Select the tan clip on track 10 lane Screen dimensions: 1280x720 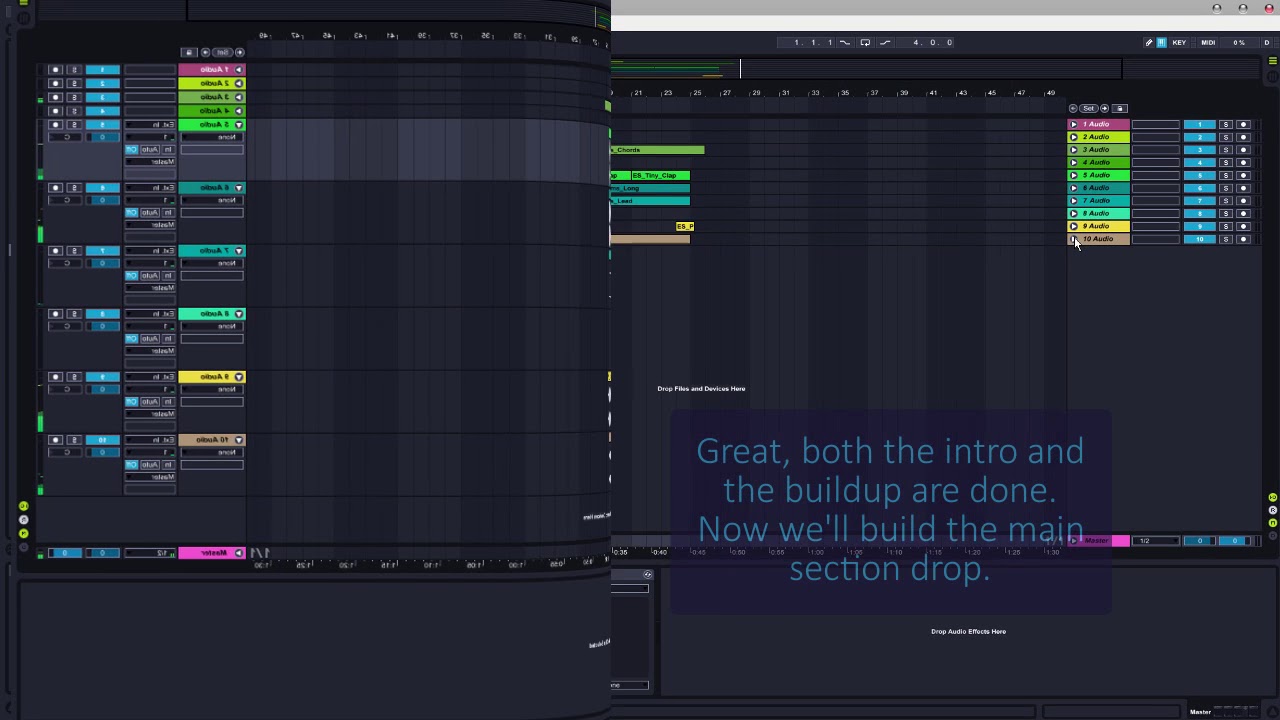coord(650,239)
